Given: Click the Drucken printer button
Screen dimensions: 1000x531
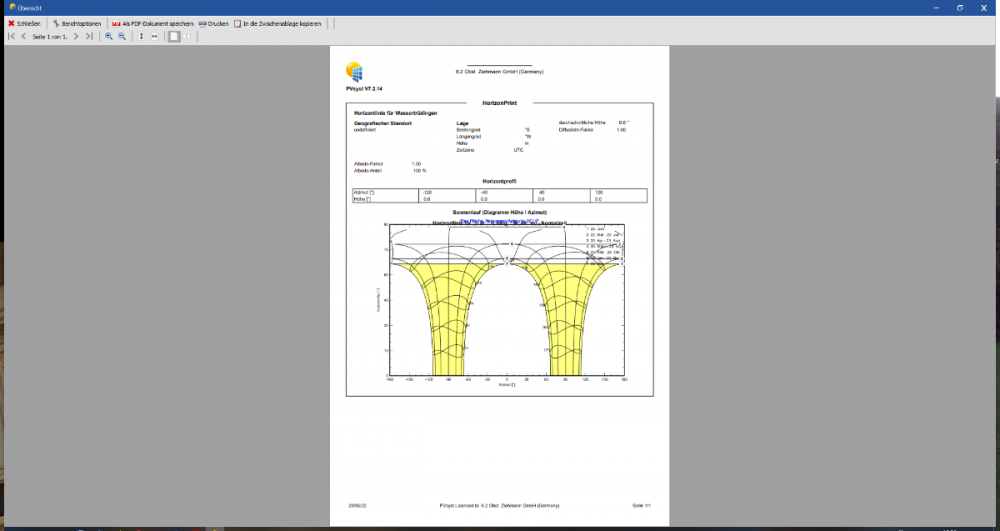Looking at the screenshot, I should pos(214,23).
